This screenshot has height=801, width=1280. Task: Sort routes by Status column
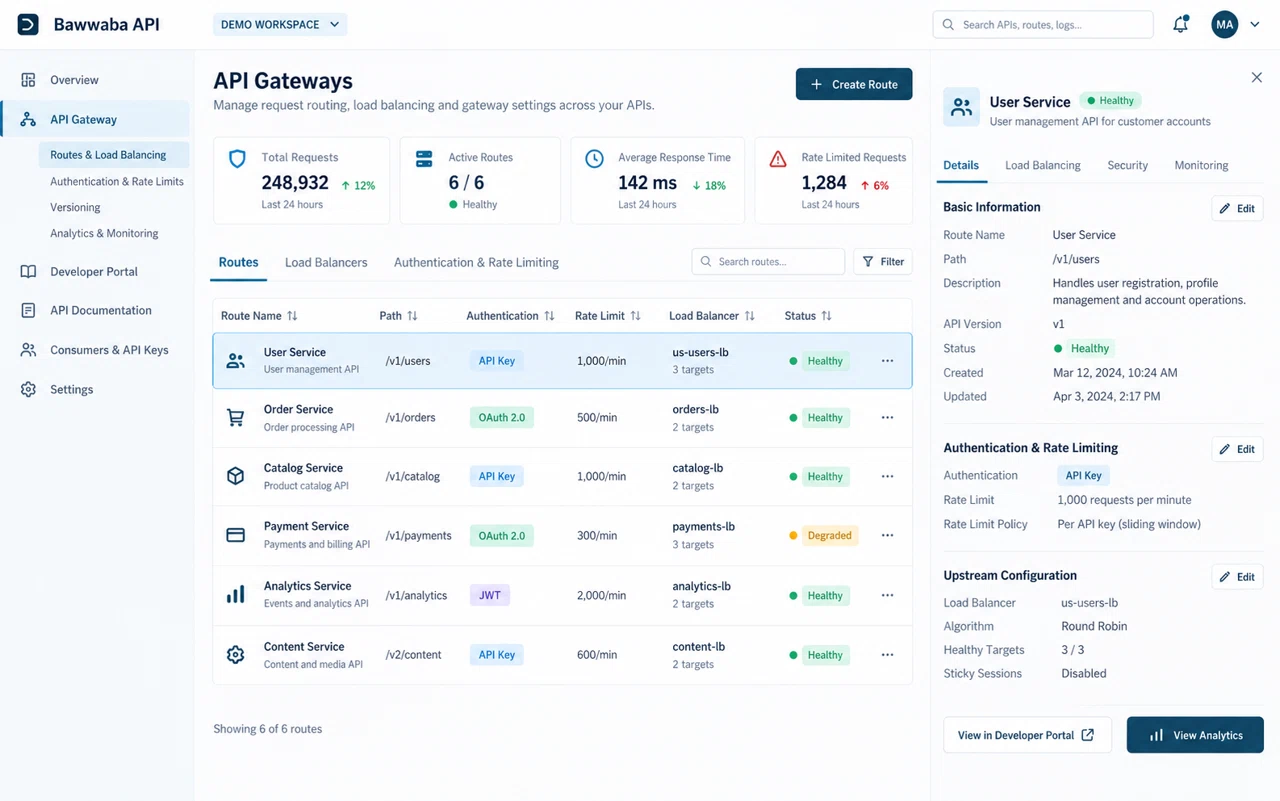point(826,316)
